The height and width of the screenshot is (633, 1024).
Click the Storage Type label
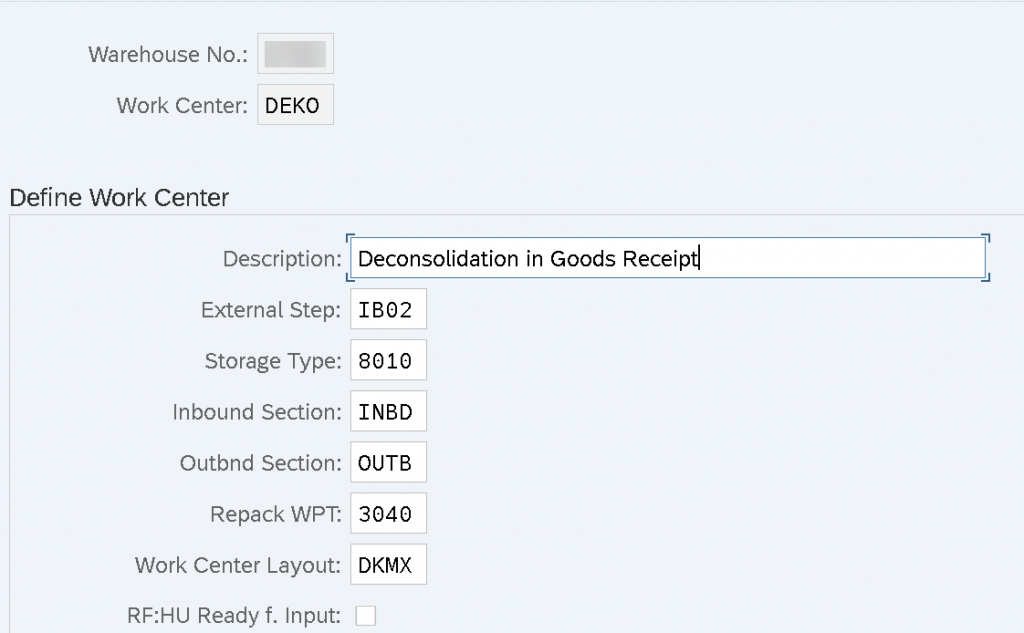click(273, 361)
